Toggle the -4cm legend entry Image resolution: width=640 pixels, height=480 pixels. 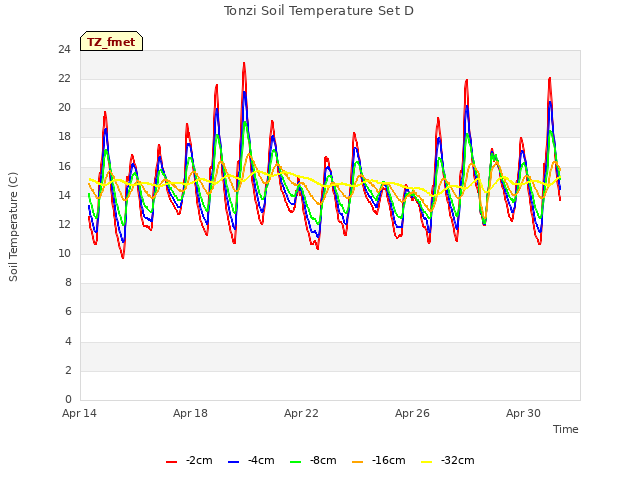(x=251, y=460)
